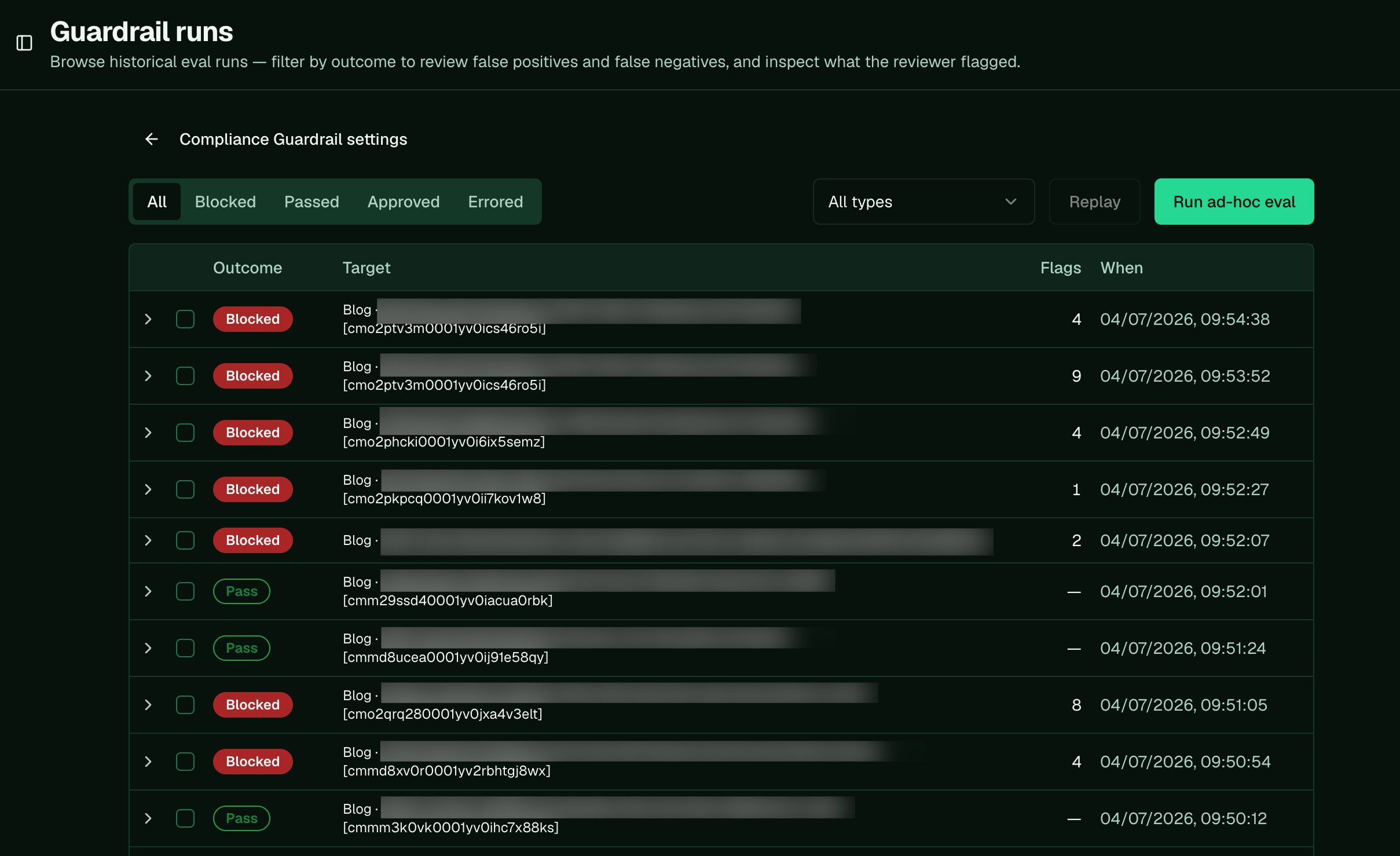1400x856 pixels.
Task: Check the box for the 09:51:05 run
Action: pos(185,705)
